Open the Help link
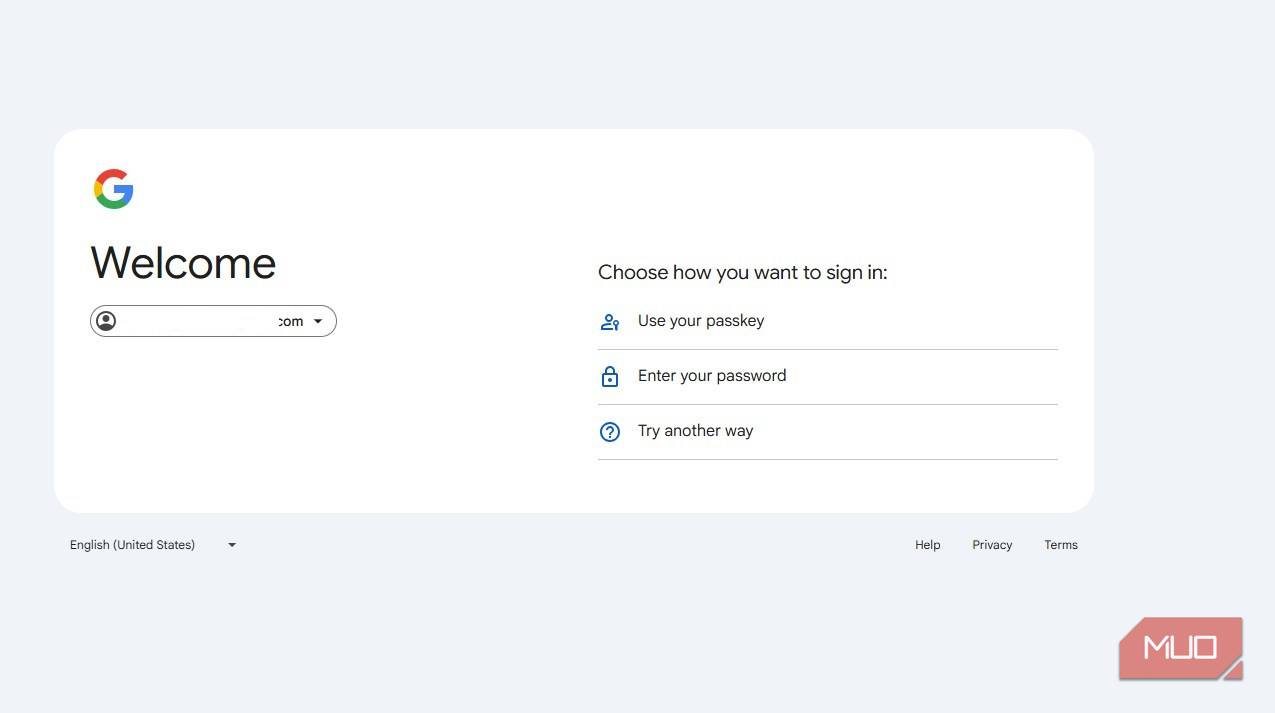Screen dimensions: 1275x713 click(x=926, y=544)
